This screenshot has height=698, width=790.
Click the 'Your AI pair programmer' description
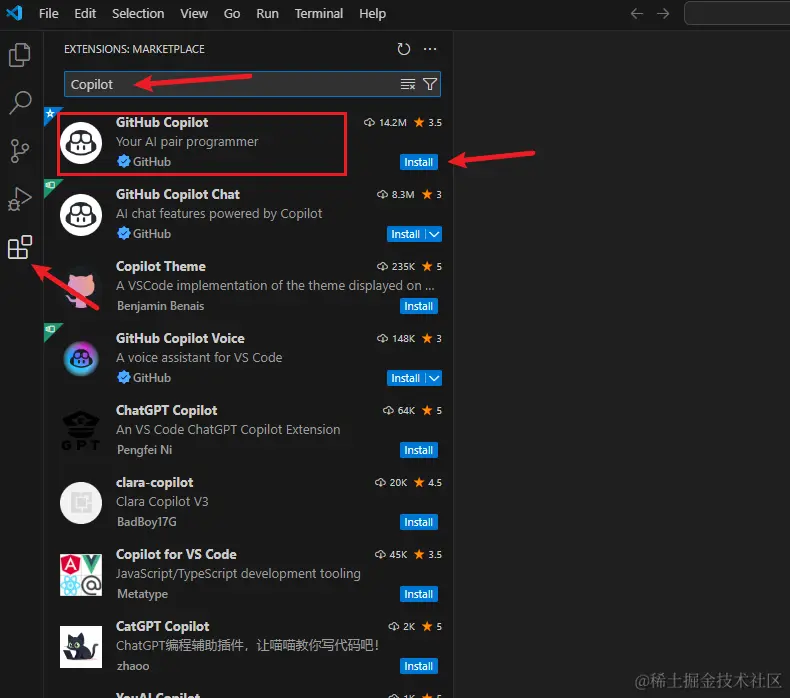(187, 142)
